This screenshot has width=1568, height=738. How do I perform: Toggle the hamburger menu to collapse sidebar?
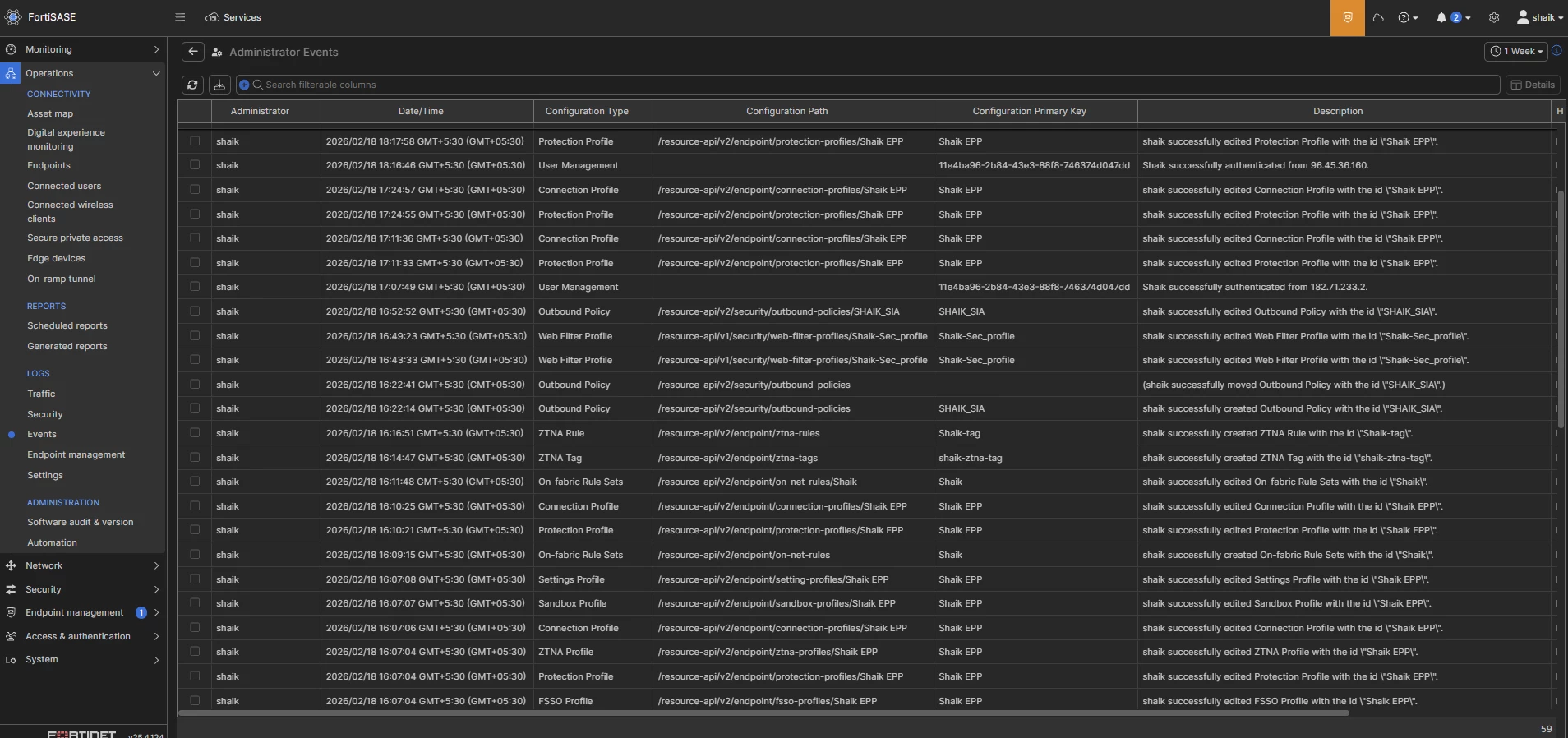pos(180,17)
